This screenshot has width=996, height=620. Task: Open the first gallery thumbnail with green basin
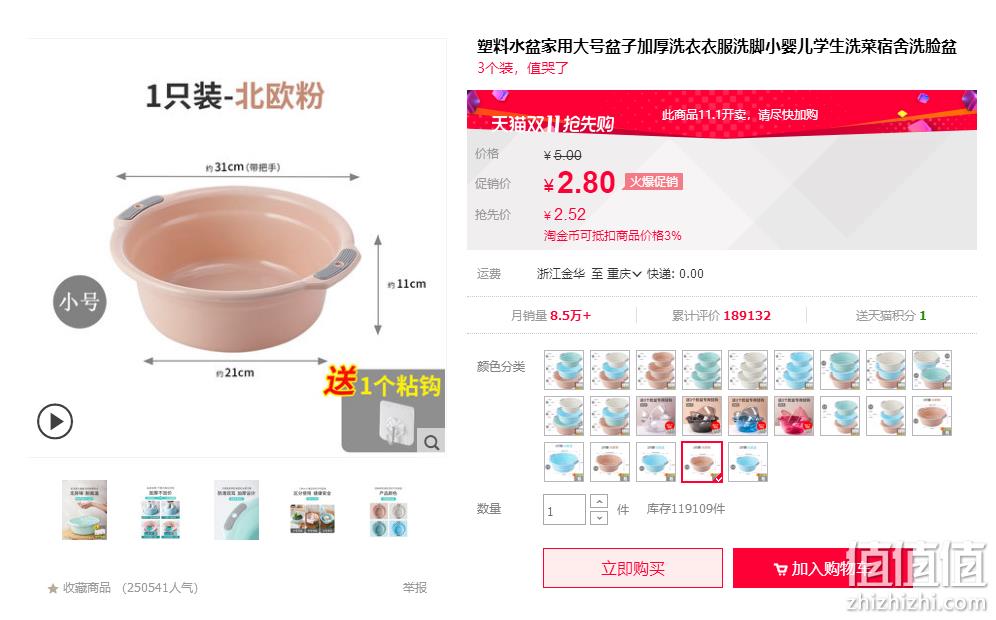coord(84,510)
